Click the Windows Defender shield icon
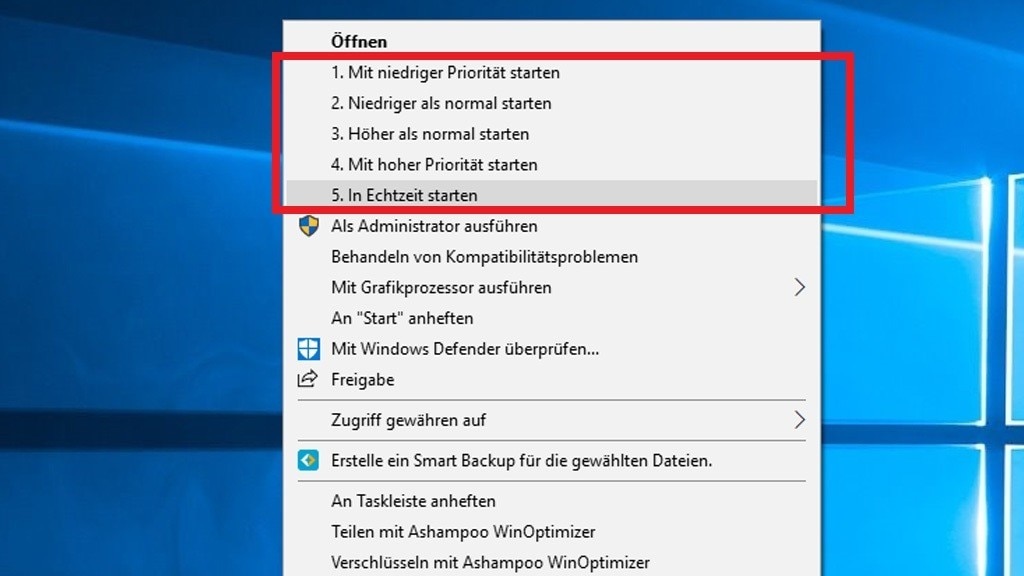This screenshot has height=576, width=1024. coord(308,349)
